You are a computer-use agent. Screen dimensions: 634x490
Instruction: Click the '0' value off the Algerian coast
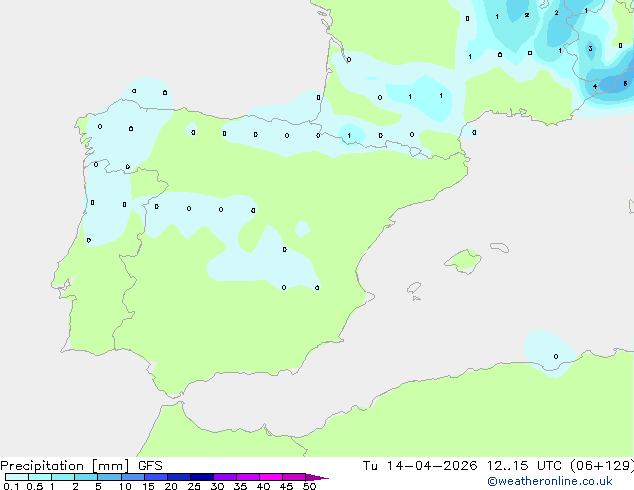[556, 357]
